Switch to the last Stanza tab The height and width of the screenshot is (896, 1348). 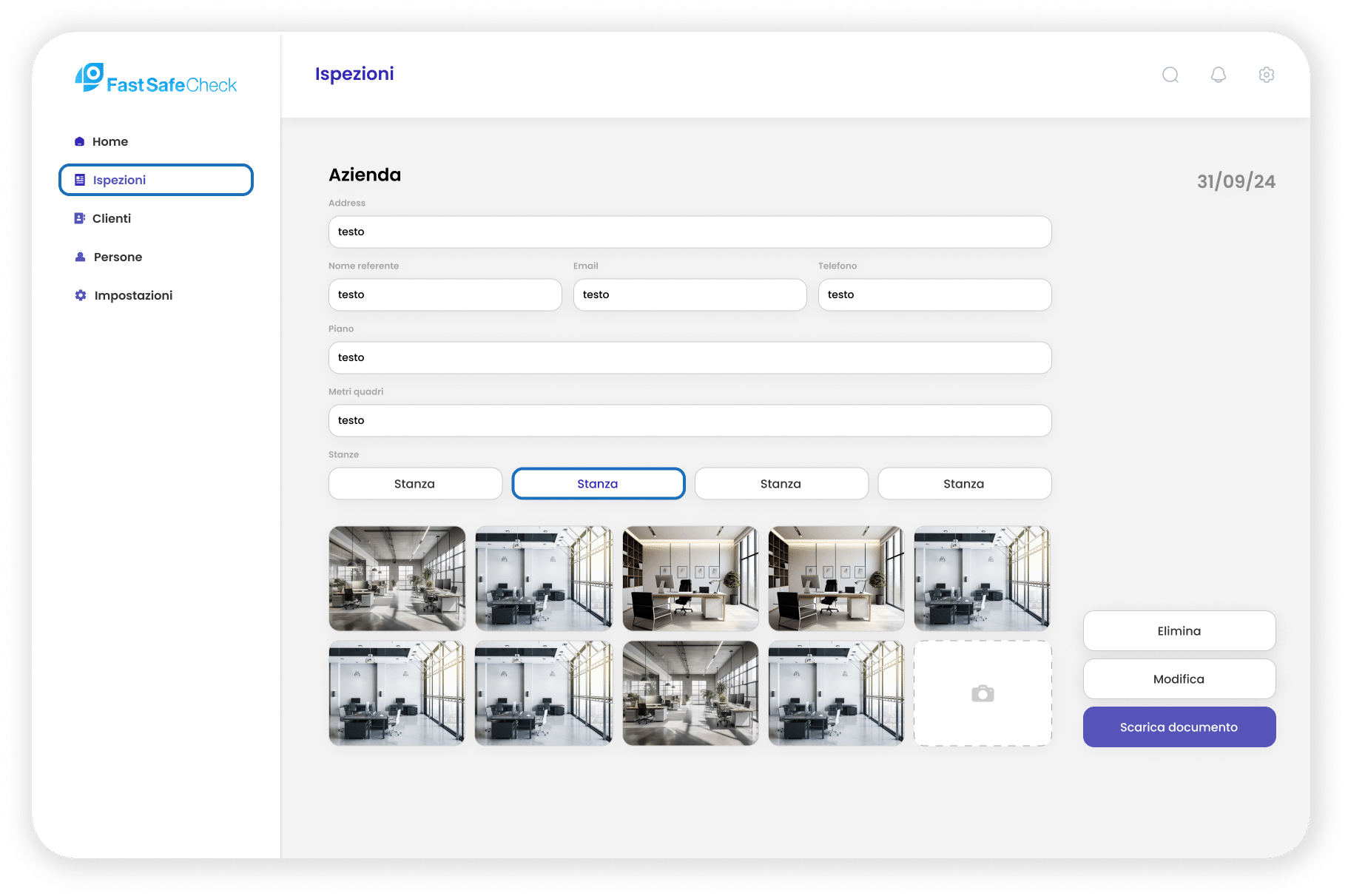pos(964,483)
